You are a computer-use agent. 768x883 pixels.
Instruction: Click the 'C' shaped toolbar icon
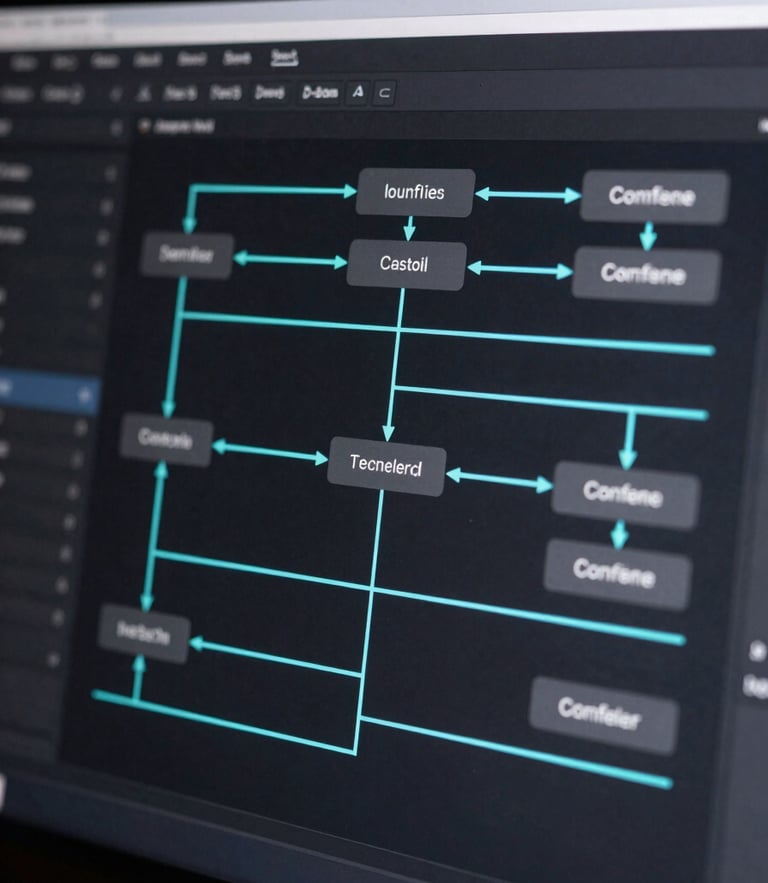pos(385,93)
